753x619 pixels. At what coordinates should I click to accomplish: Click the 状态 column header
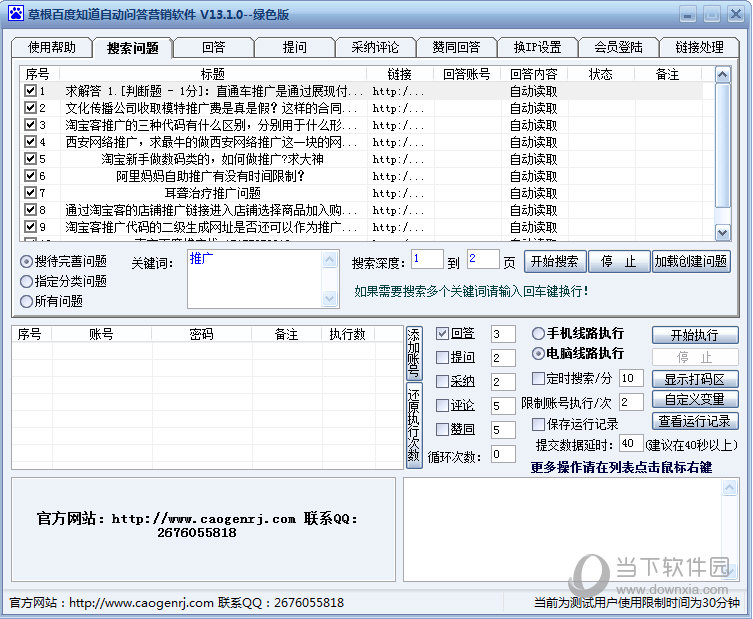pos(601,74)
